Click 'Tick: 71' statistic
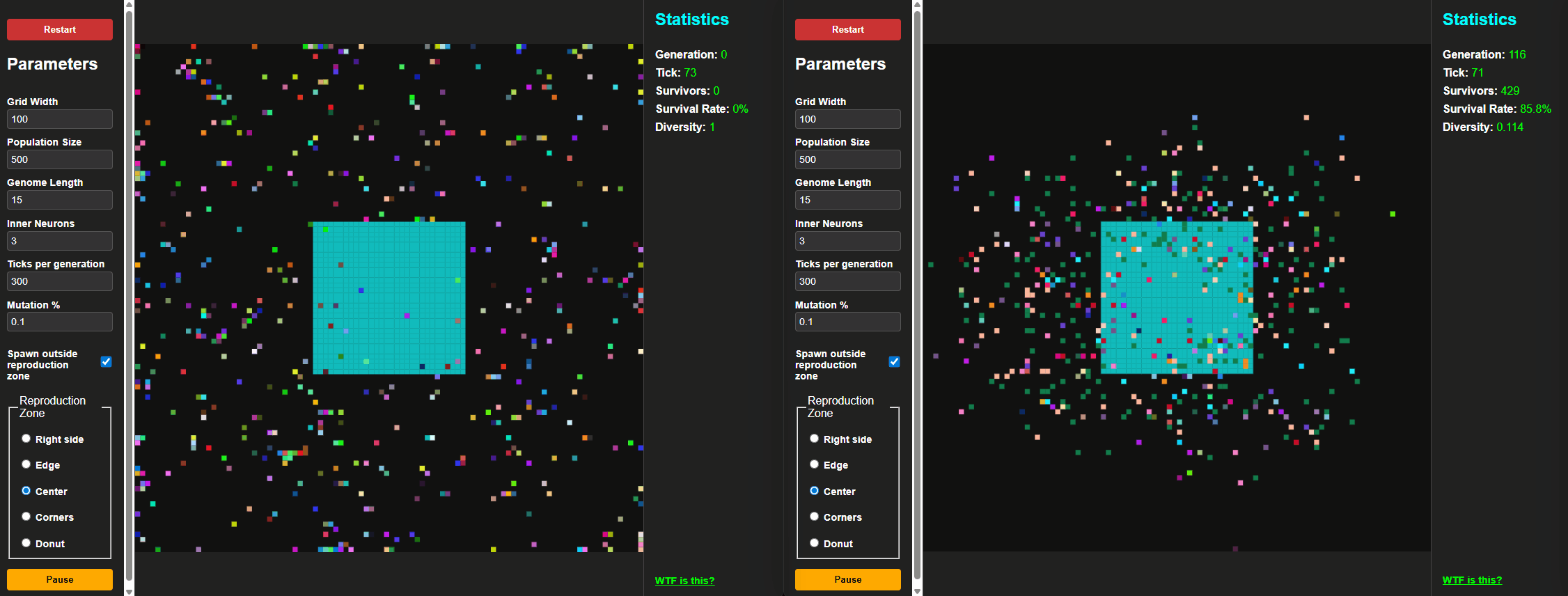 click(x=1464, y=72)
